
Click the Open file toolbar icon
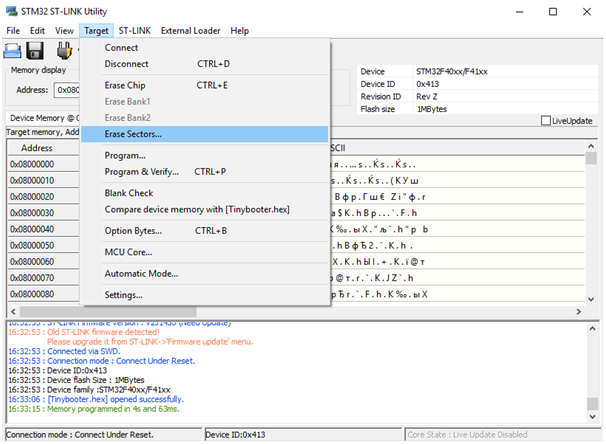(x=12, y=51)
